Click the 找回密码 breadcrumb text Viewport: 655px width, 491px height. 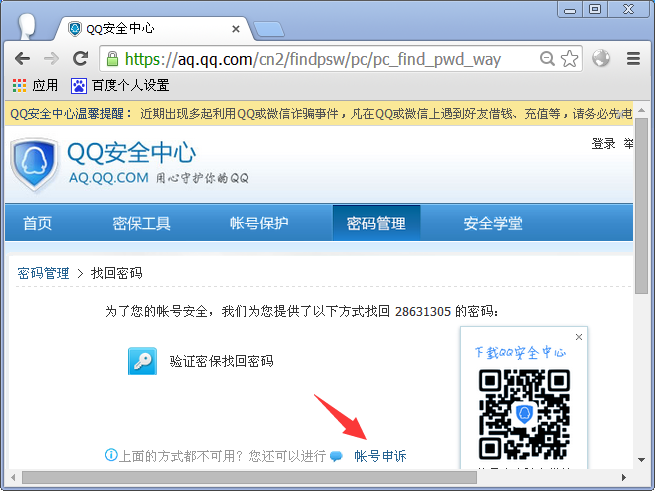(117, 273)
